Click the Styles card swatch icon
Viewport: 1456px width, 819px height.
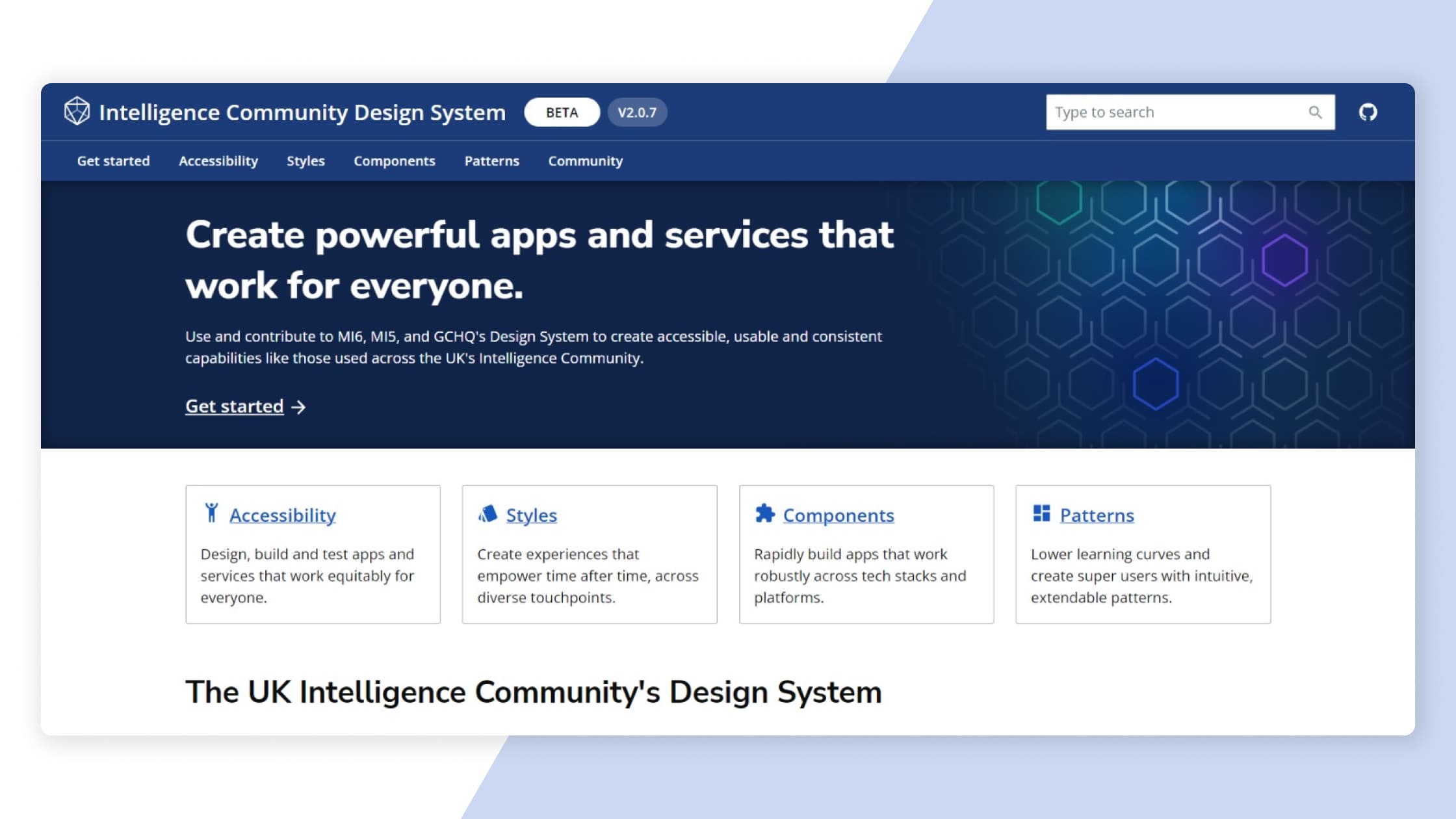487,513
